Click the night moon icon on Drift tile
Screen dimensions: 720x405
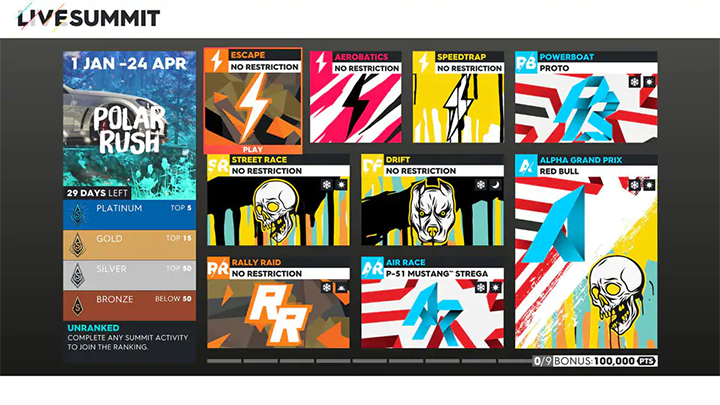pos(495,185)
